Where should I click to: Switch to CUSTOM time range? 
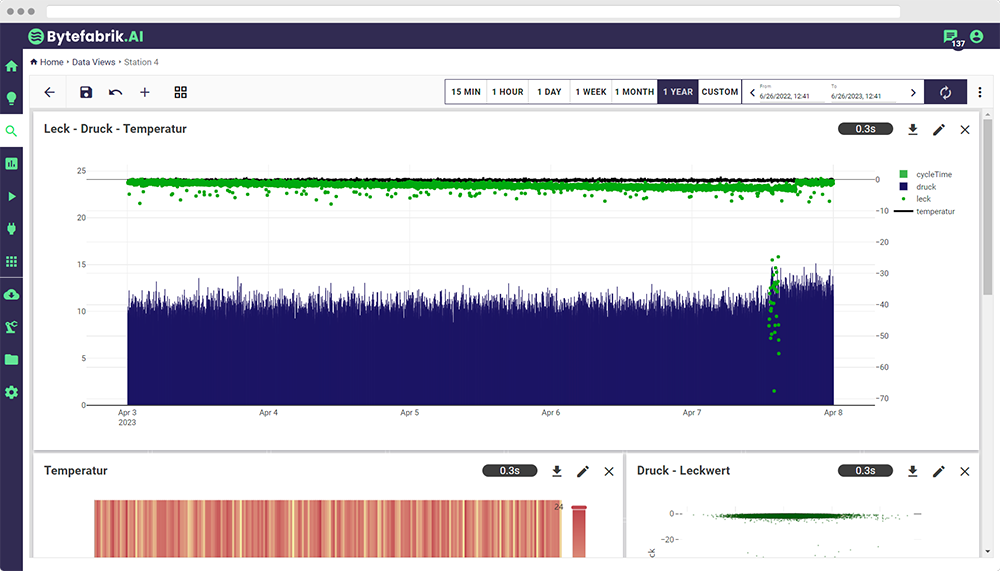[719, 92]
